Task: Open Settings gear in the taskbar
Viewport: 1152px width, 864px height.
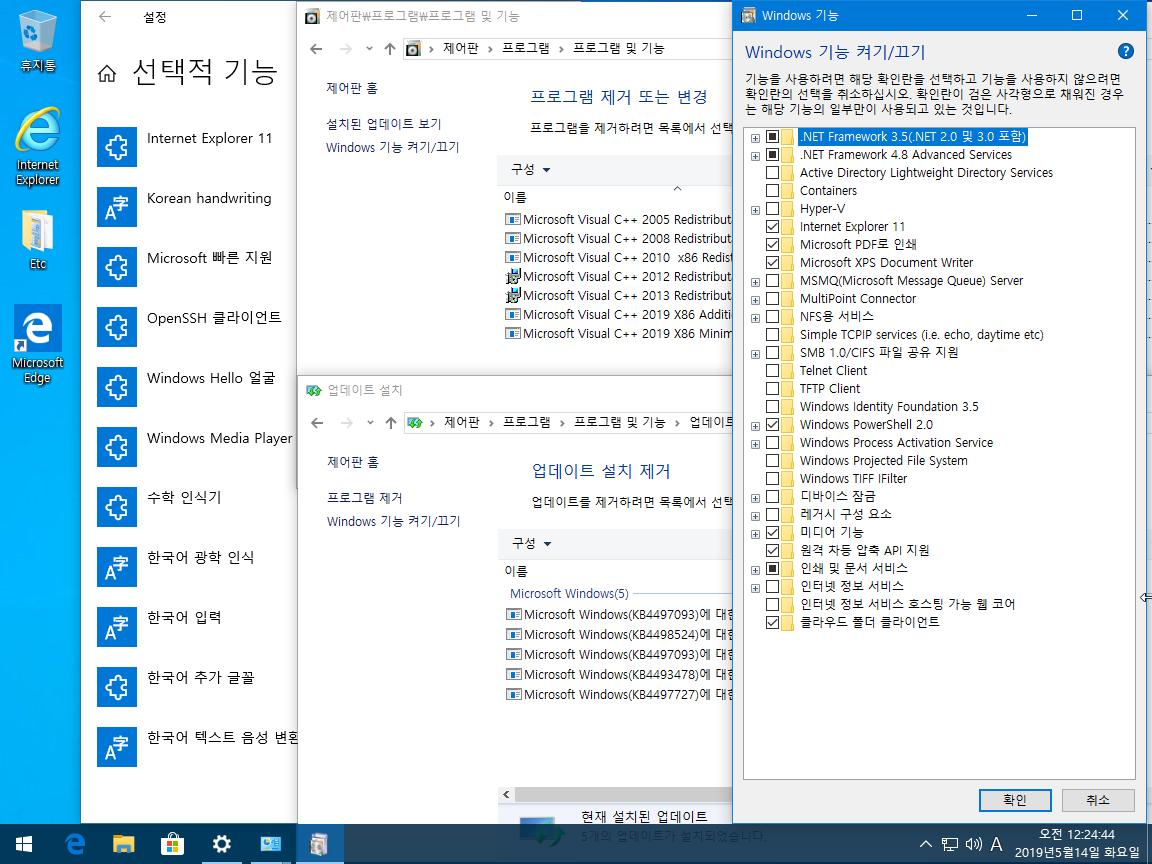Action: [x=221, y=844]
